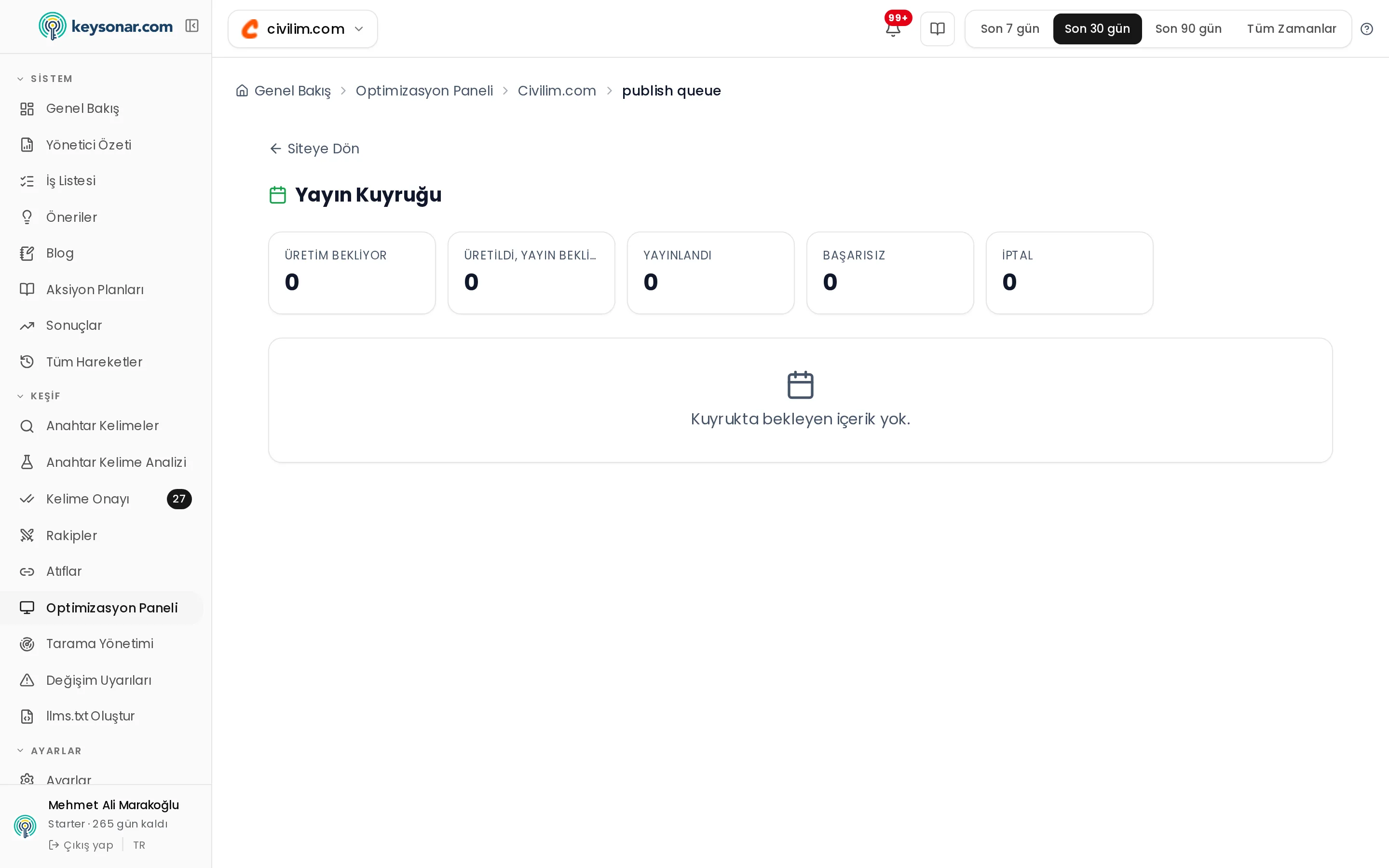Click the Tüm Hareketler history icon

click(27, 362)
